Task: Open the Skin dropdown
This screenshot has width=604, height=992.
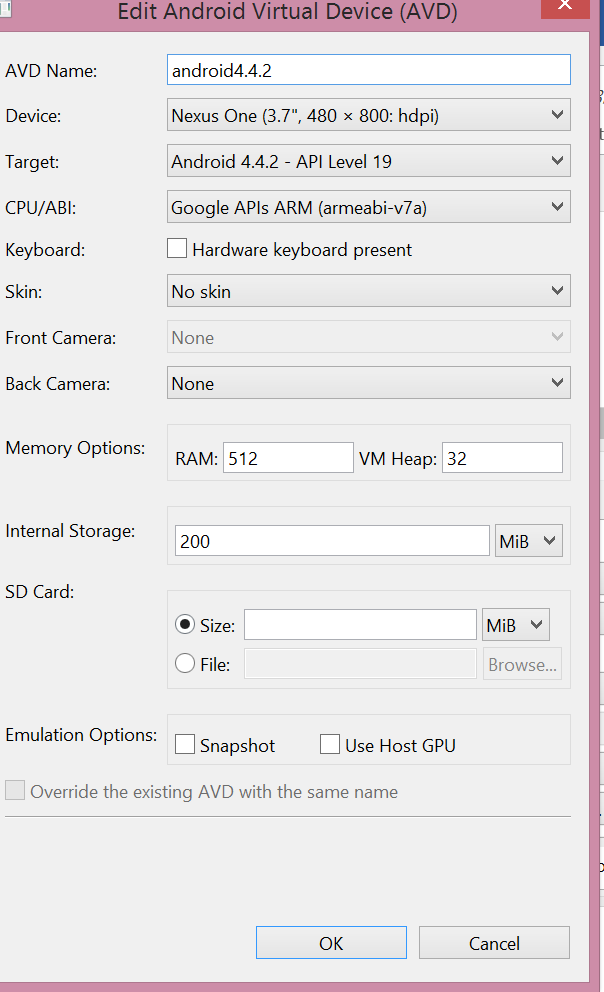Action: point(369,291)
